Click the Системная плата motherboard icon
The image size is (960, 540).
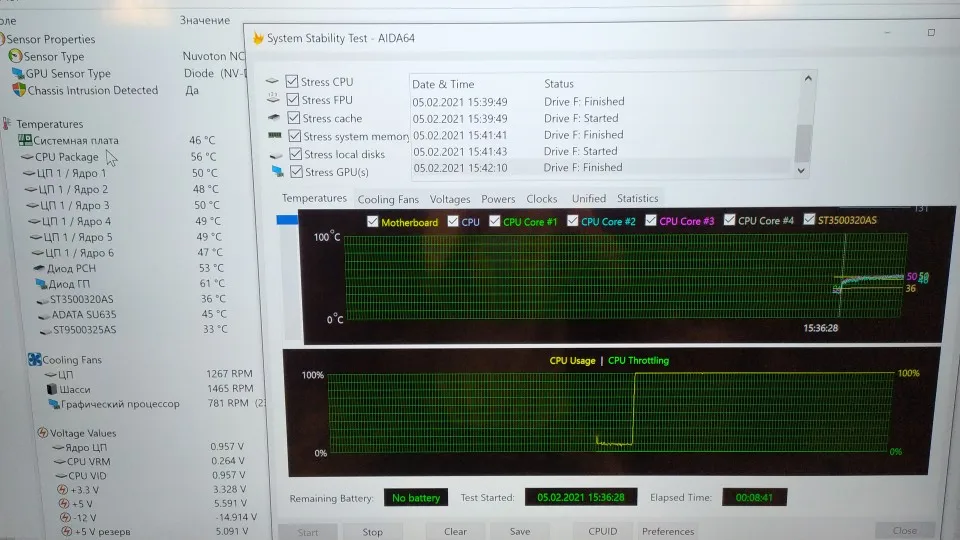pyautogui.click(x=25, y=140)
